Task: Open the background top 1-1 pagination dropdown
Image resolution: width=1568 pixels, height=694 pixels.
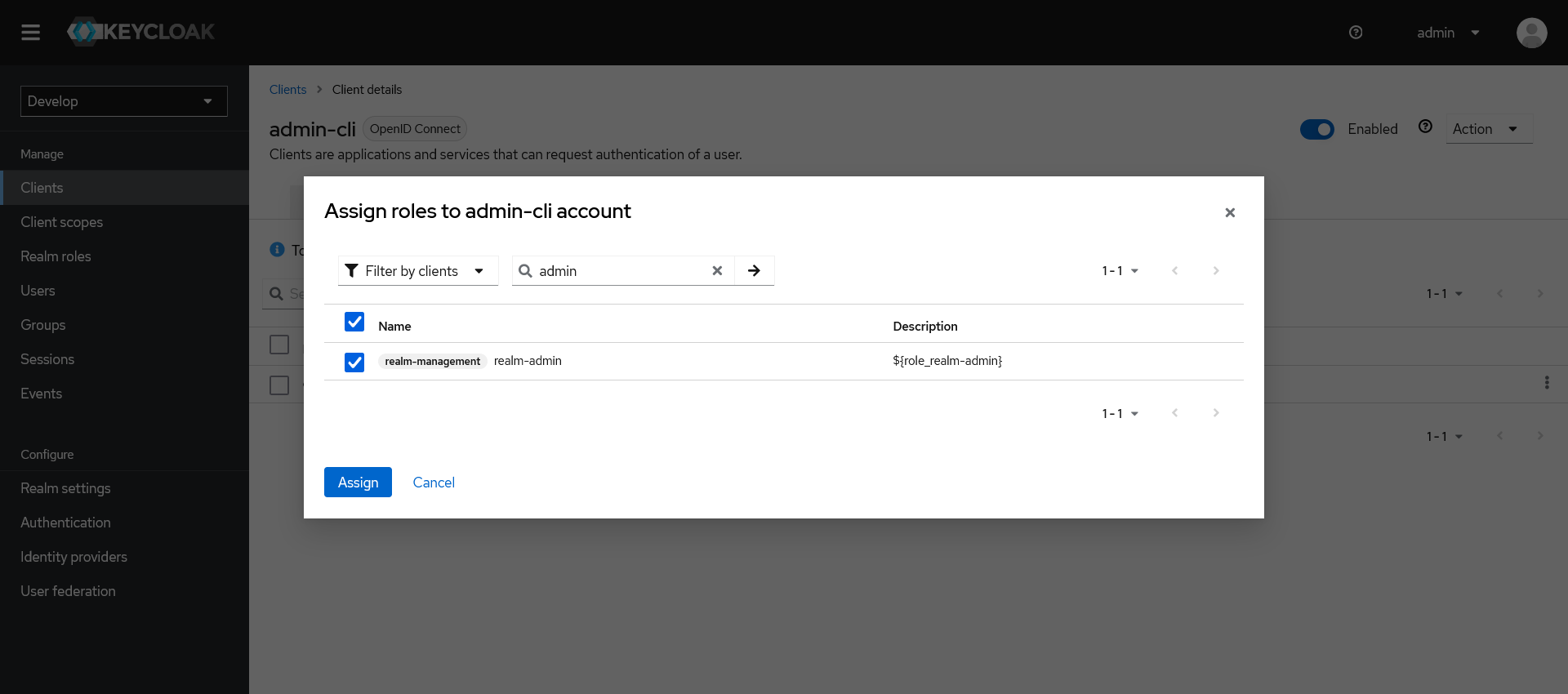Action: (1444, 294)
